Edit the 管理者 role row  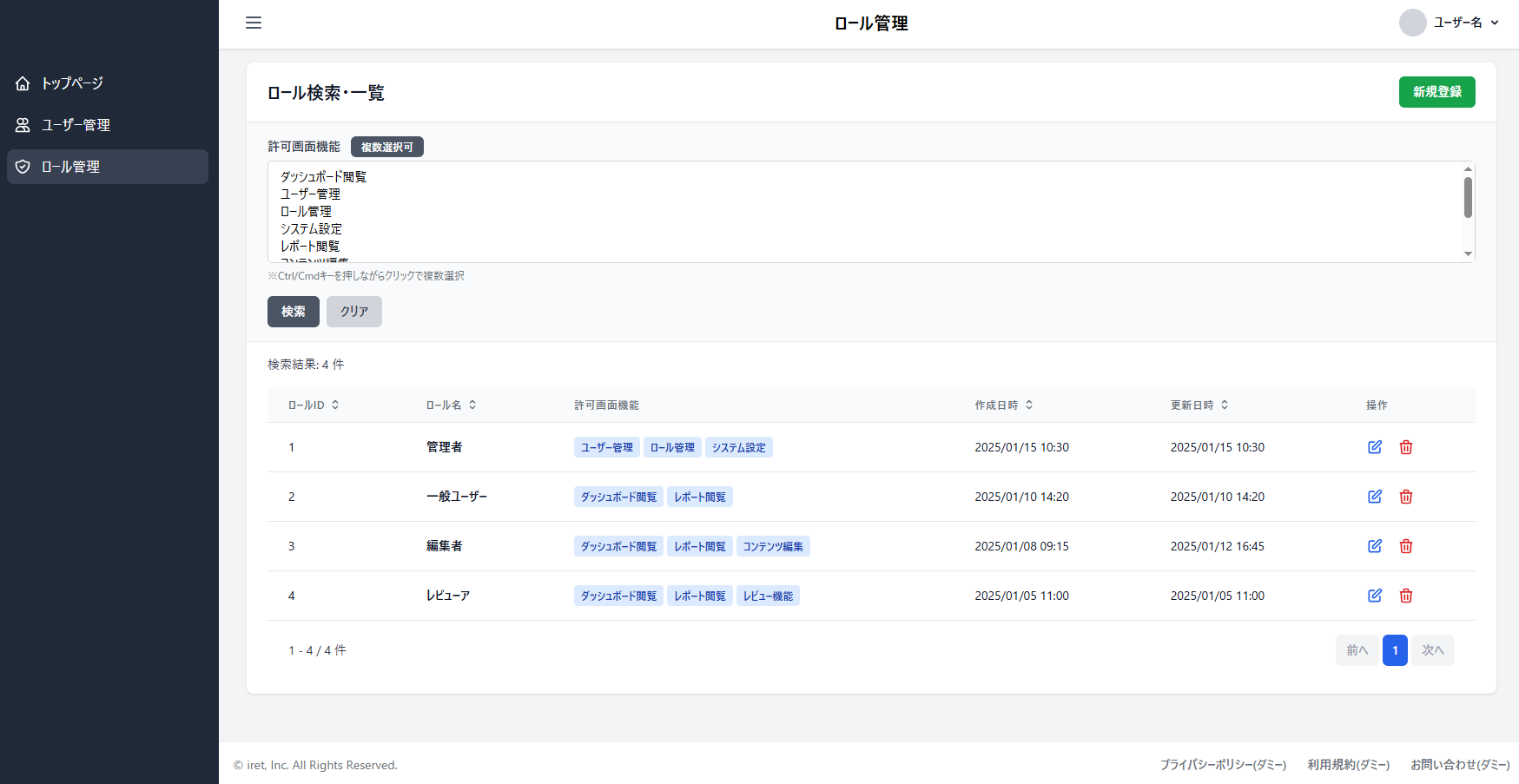point(1375,447)
